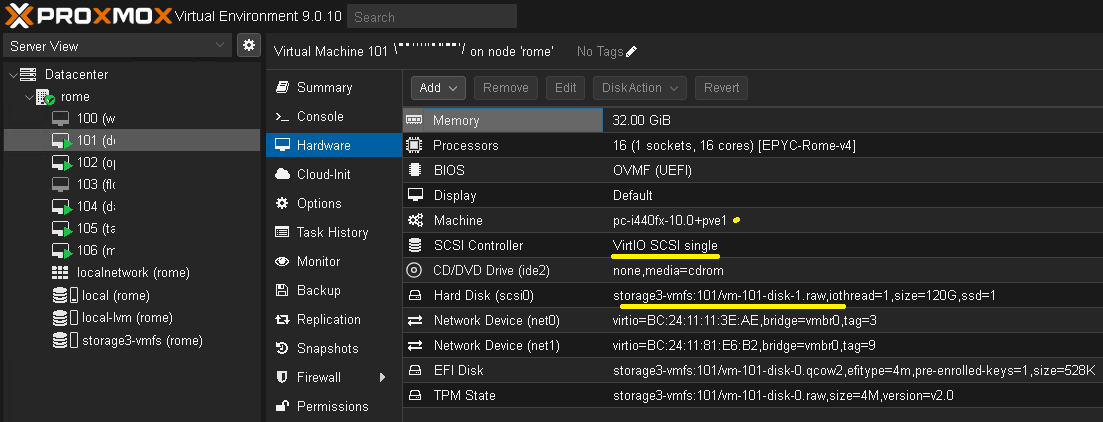Click the CD/DVD Drive disc icon
Viewport: 1103px width, 422px height.
(414, 271)
